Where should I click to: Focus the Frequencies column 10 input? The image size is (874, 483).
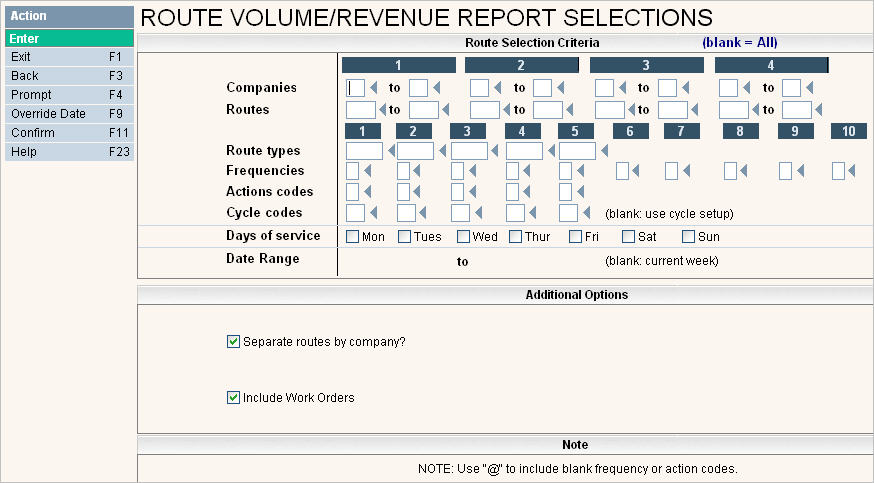click(838, 171)
